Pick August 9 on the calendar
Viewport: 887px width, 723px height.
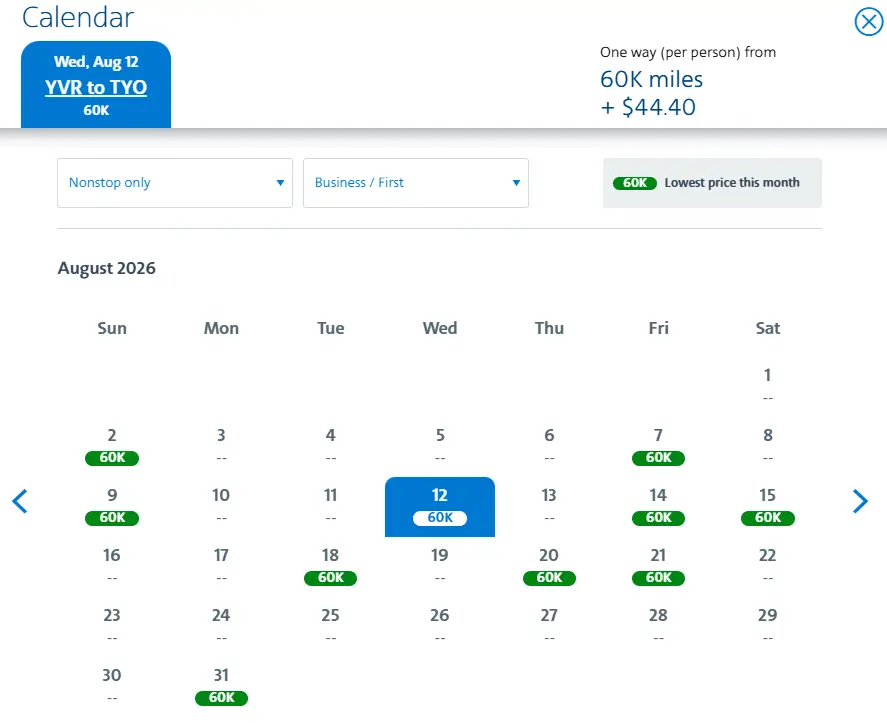coord(112,506)
